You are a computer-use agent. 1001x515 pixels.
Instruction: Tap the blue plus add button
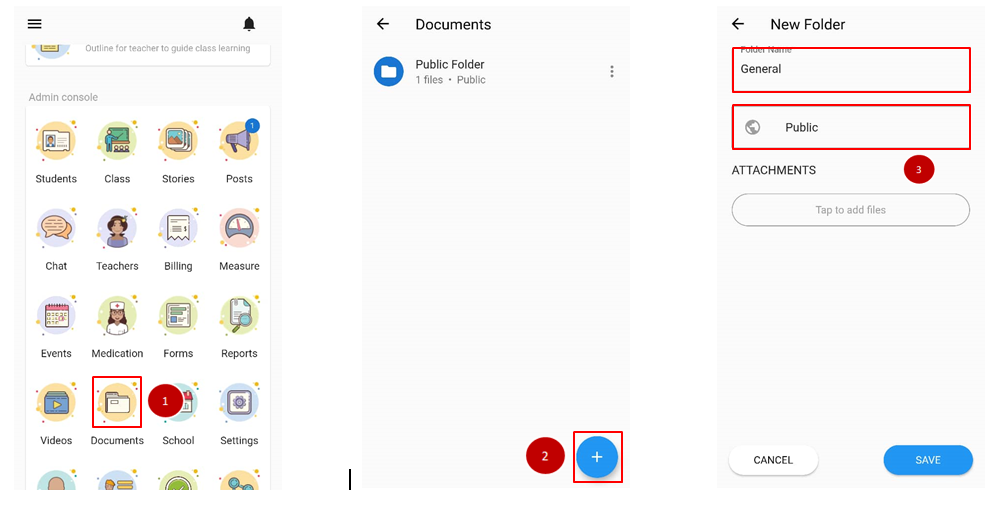pos(597,457)
